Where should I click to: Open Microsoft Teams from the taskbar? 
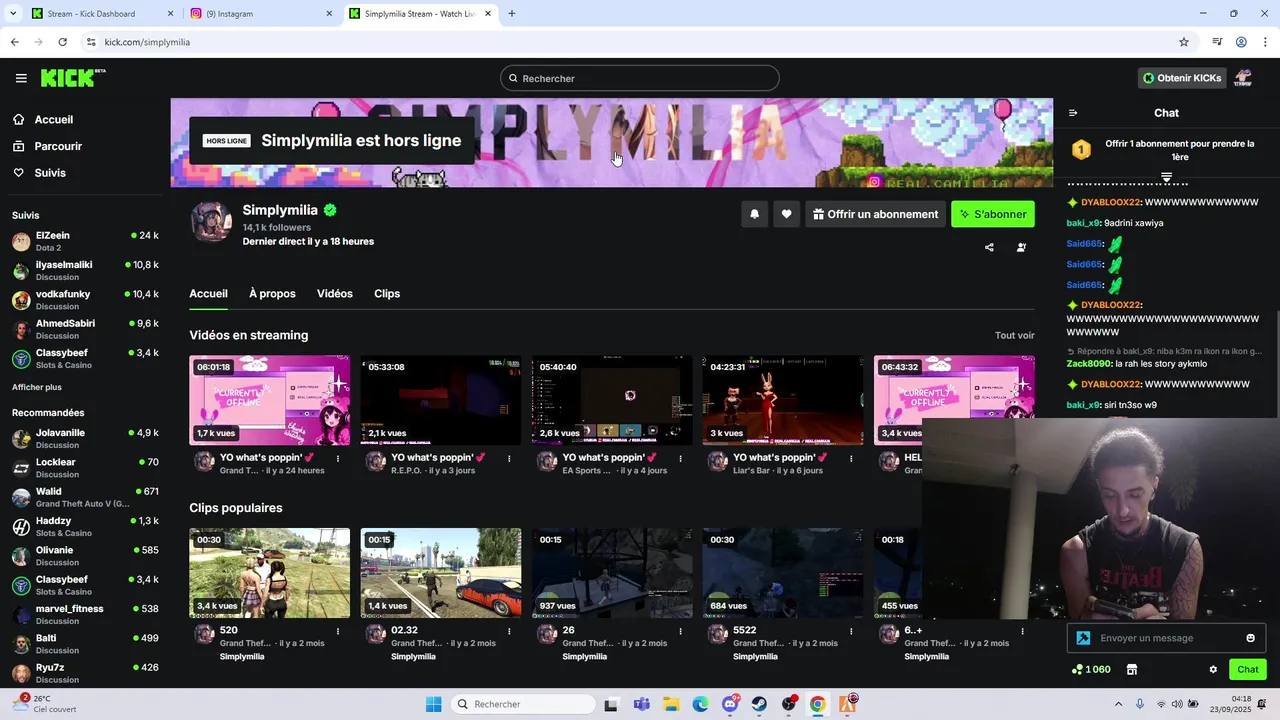click(641, 704)
